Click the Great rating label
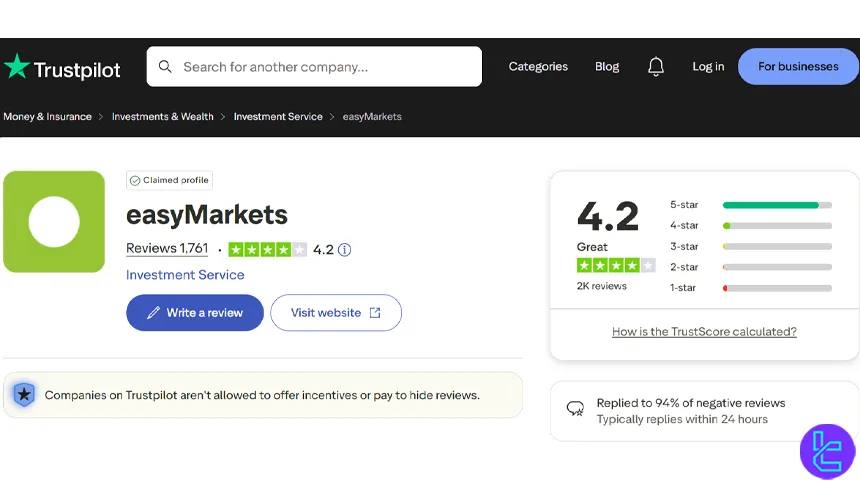 point(592,247)
